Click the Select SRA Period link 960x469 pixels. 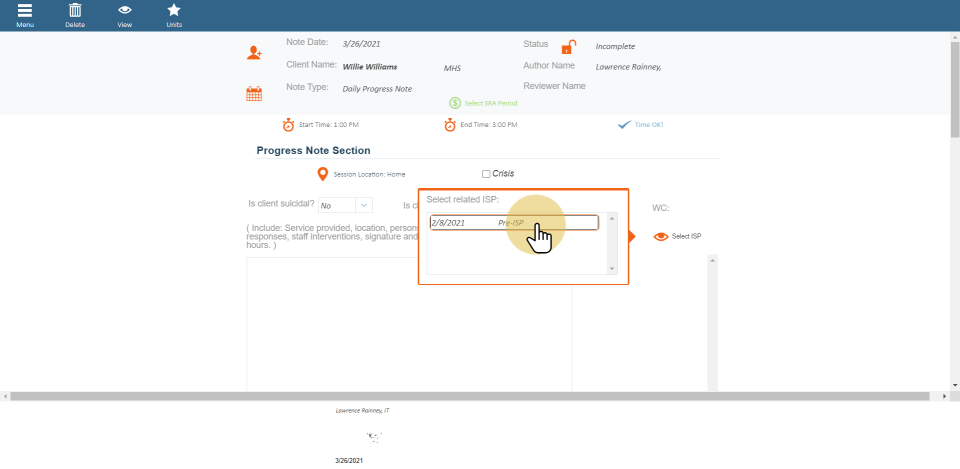point(487,103)
